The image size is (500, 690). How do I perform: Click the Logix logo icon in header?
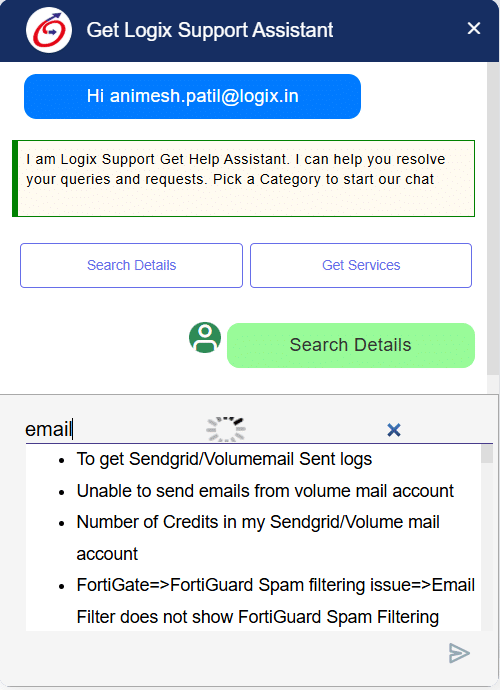pyautogui.click(x=49, y=30)
